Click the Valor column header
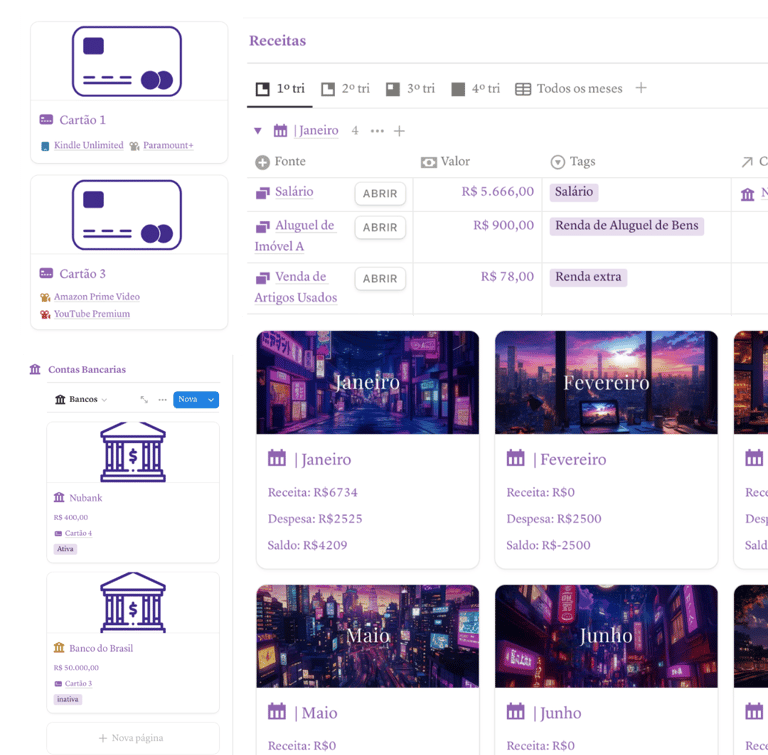Screen dimensions: 768x755 tap(445, 162)
